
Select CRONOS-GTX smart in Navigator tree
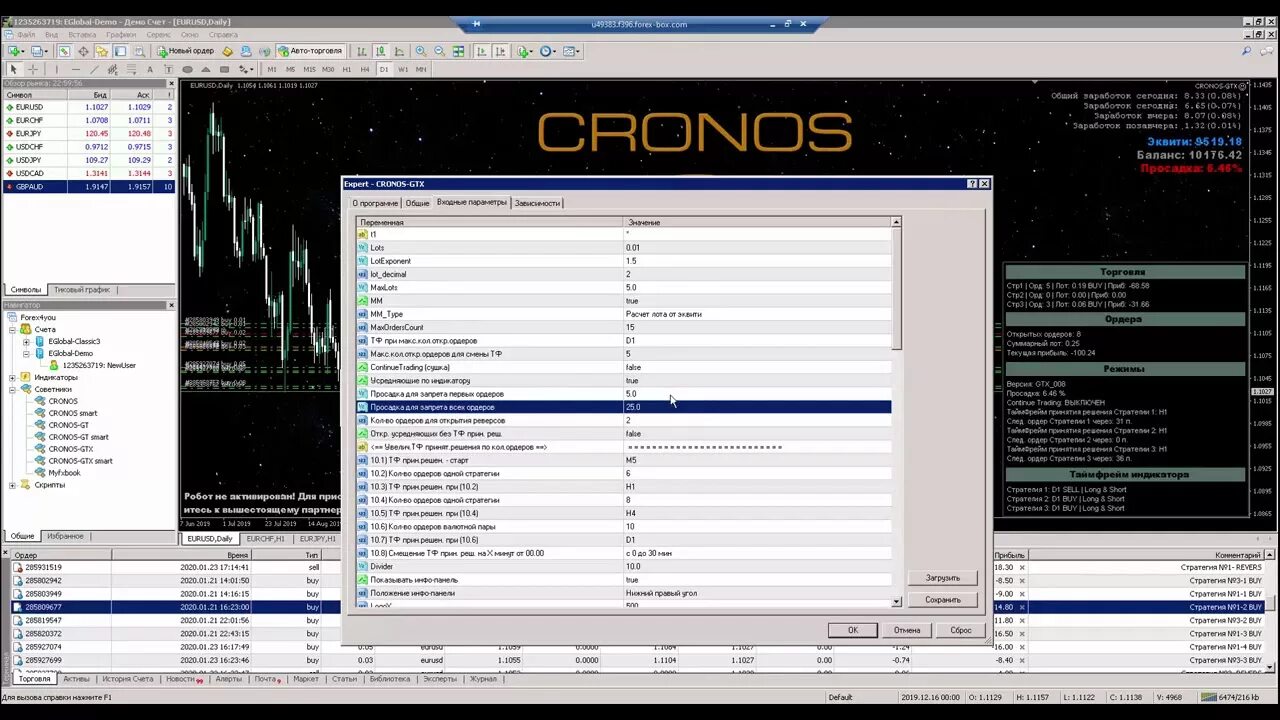click(80, 461)
